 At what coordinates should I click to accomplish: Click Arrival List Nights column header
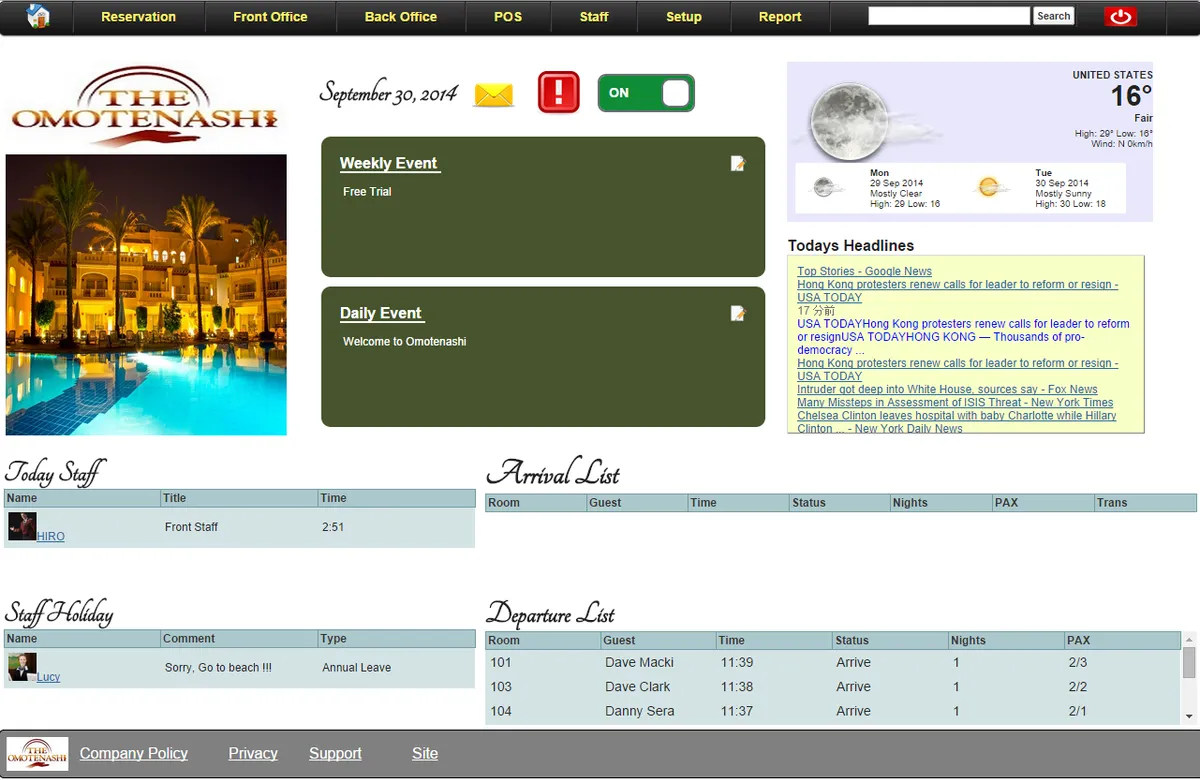[x=941, y=503]
